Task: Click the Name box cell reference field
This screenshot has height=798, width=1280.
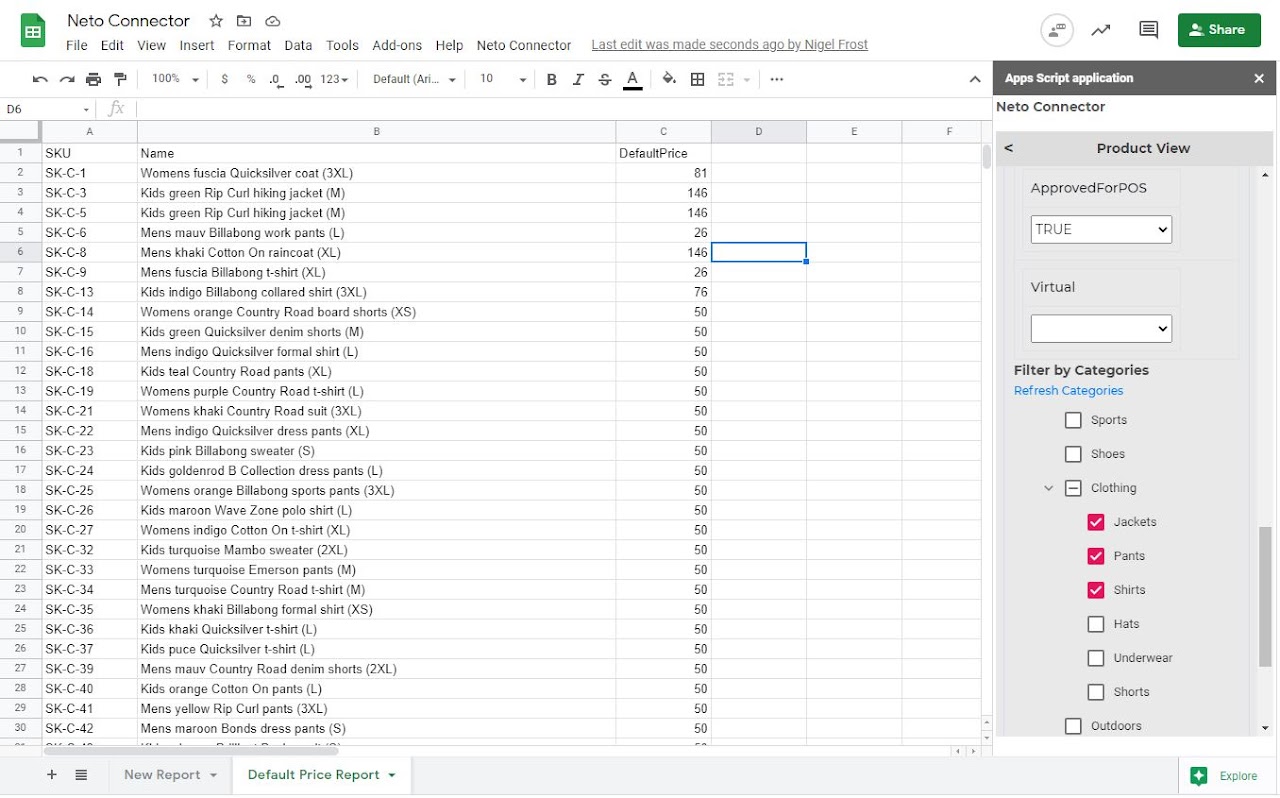Action: (x=47, y=109)
